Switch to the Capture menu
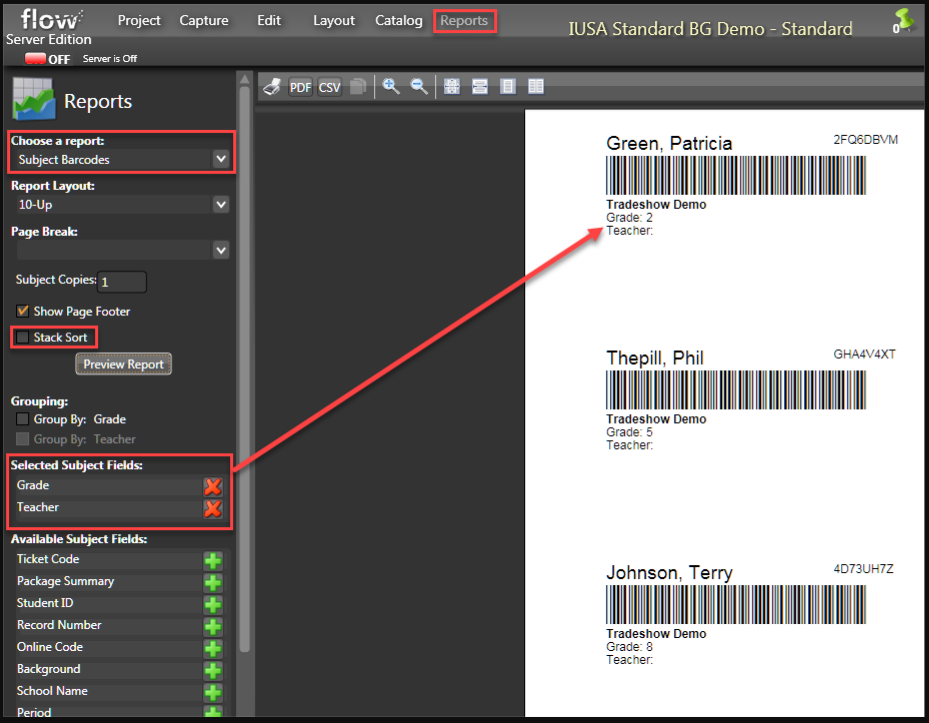The image size is (929, 723). [204, 20]
